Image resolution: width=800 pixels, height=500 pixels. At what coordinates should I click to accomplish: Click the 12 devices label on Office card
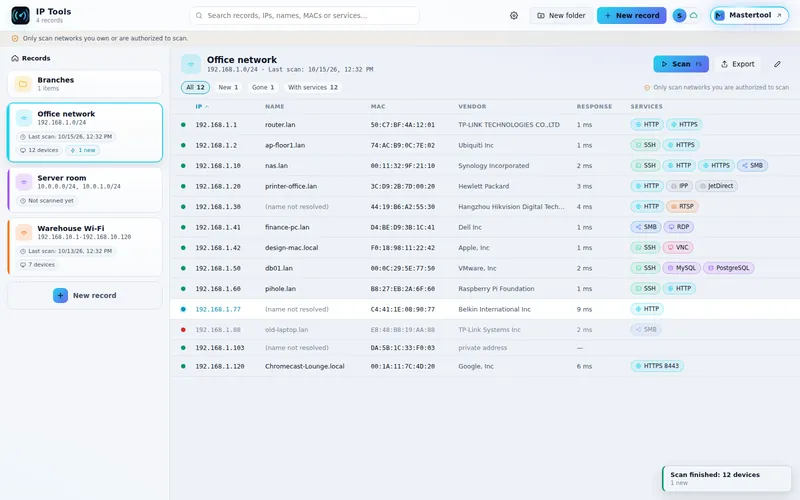pyautogui.click(x=39, y=150)
